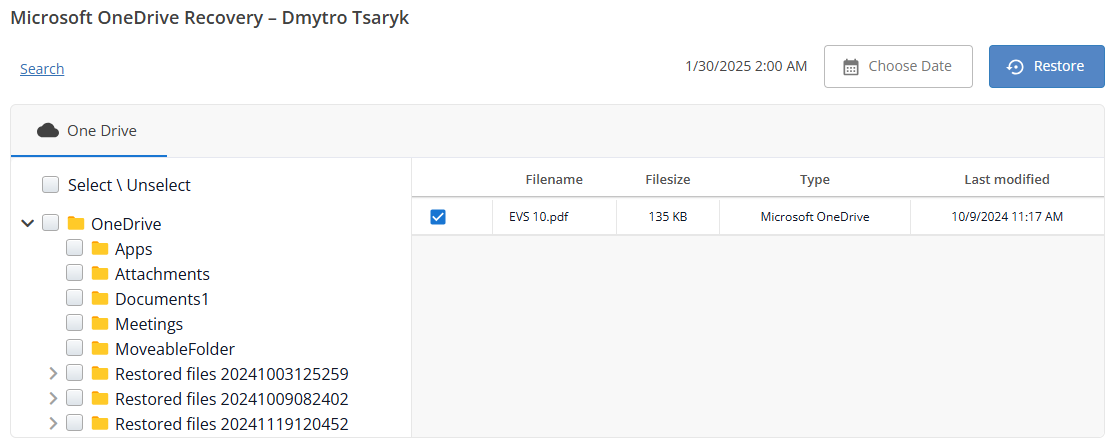Uncheck the EVS 10.pdf file checkbox
The image size is (1113, 445).
coord(438,216)
